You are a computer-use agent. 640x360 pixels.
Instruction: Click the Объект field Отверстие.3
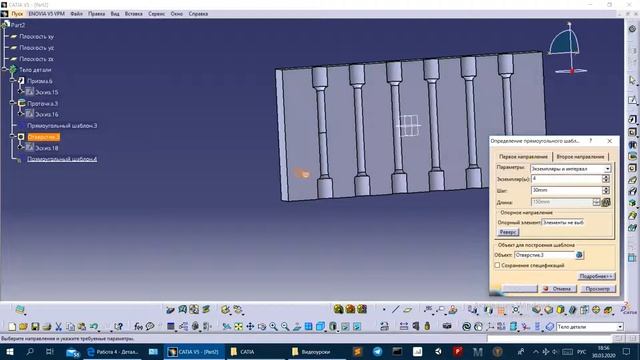(544, 255)
